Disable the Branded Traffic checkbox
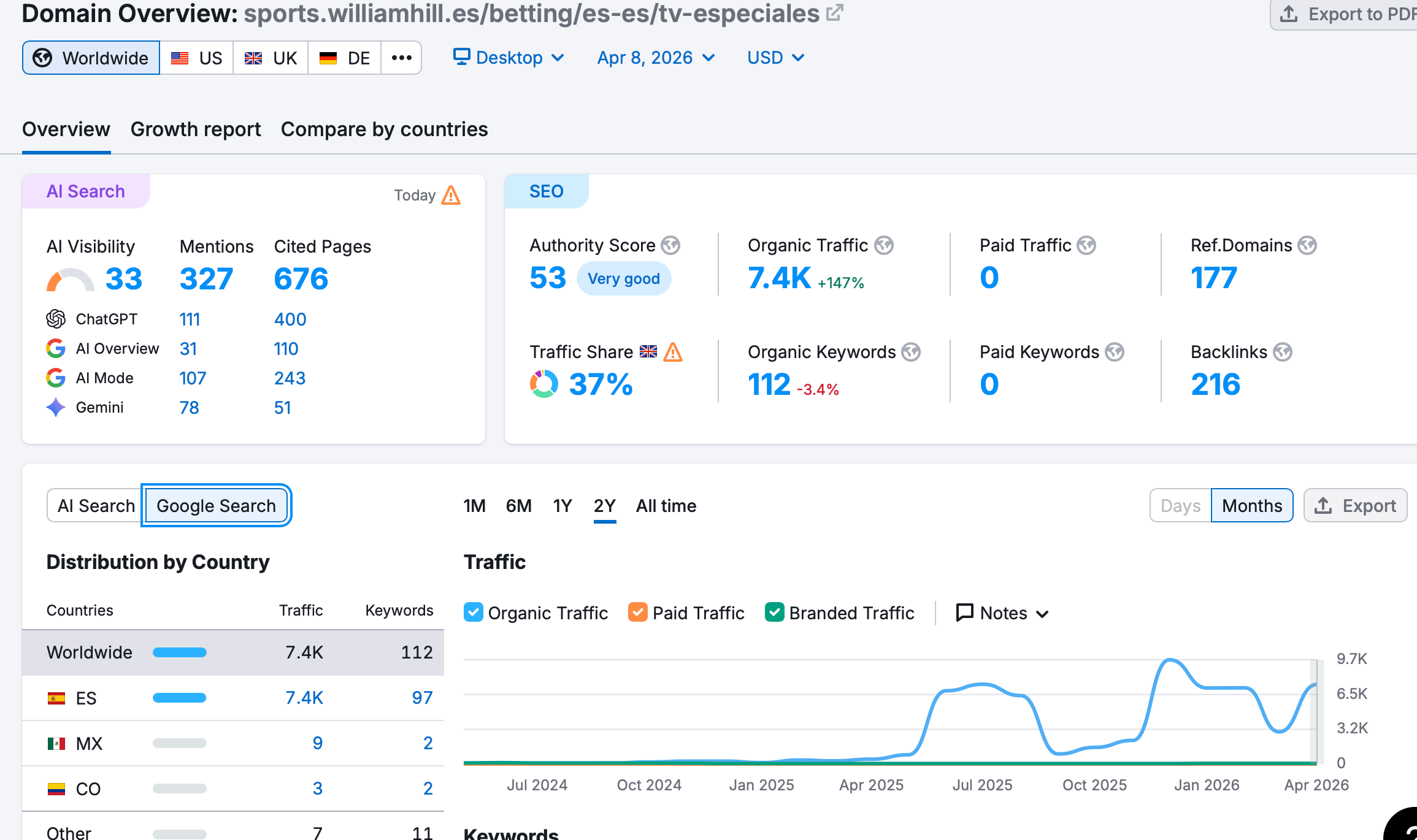 [x=775, y=613]
